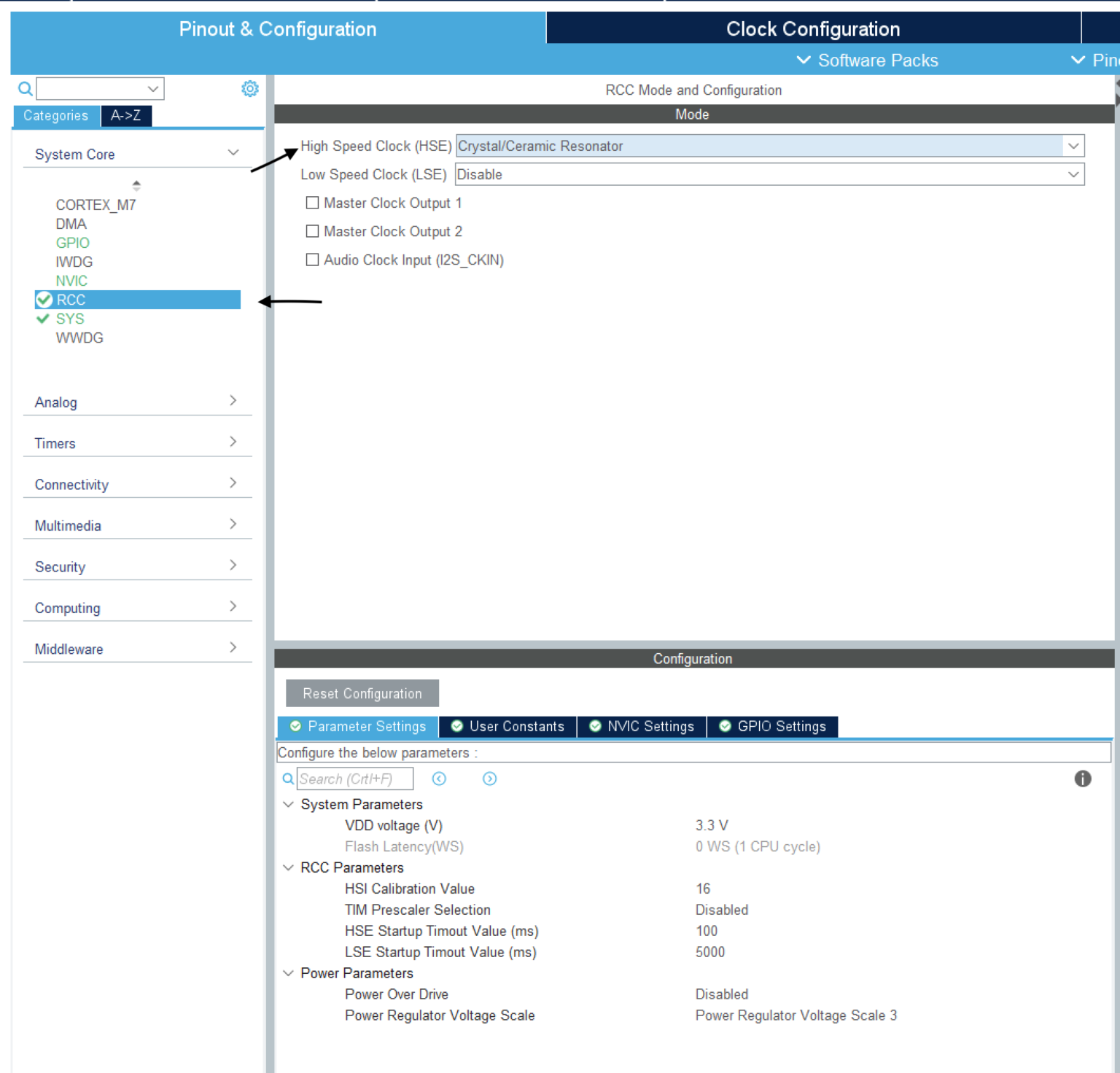Click the magnifier icon beside the category search box
This screenshot has width=1120, height=1073.
pos(25,89)
